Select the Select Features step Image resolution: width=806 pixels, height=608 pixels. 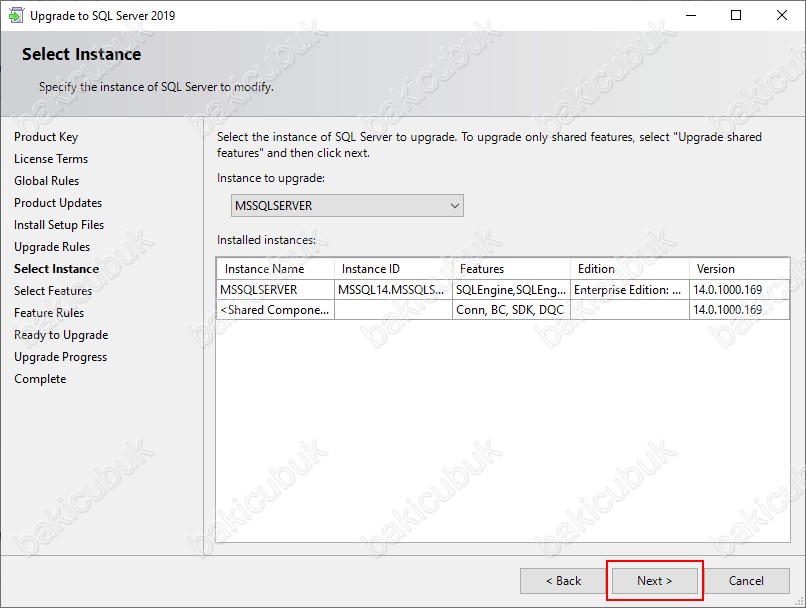coord(53,291)
